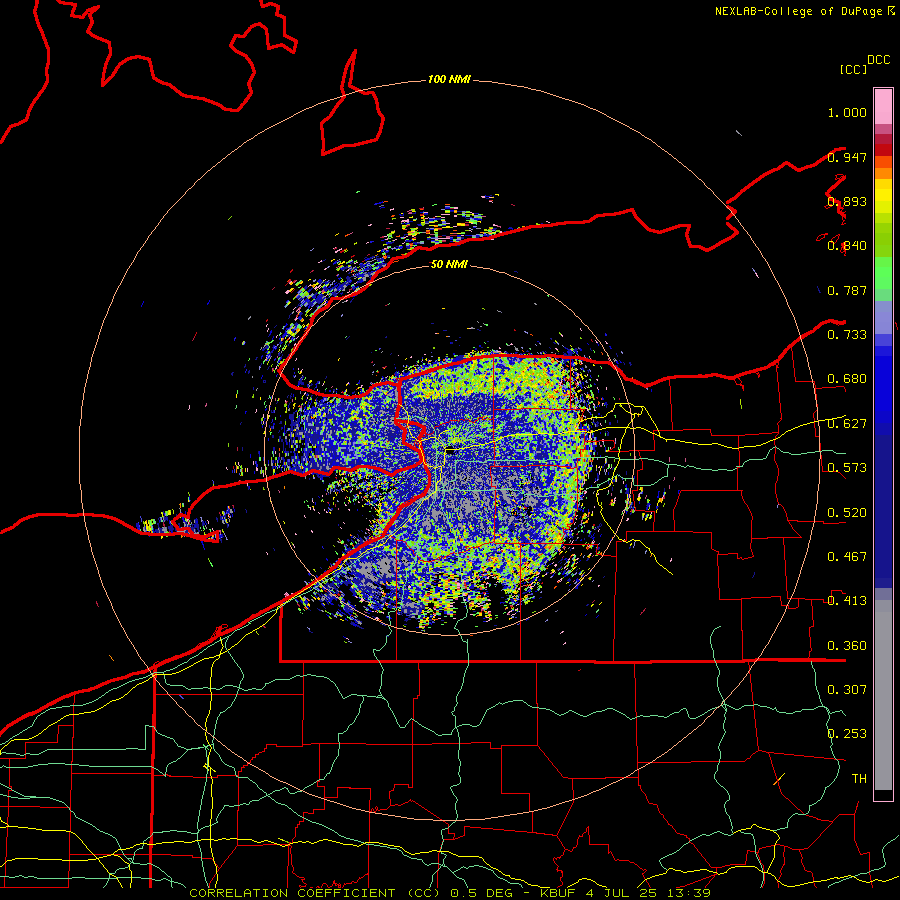The height and width of the screenshot is (900, 900).
Task: Click the 0.573 scale value
Action: (x=847, y=468)
